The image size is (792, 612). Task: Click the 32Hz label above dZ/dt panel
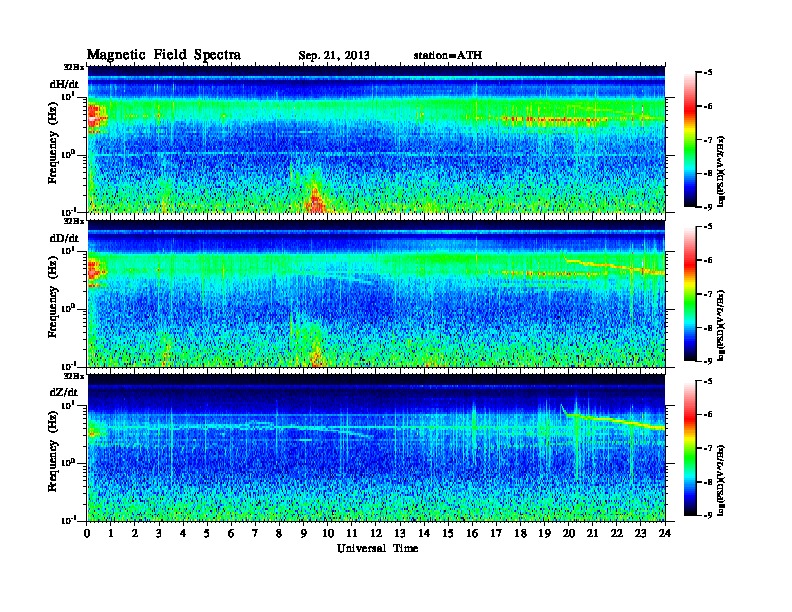tap(74, 376)
